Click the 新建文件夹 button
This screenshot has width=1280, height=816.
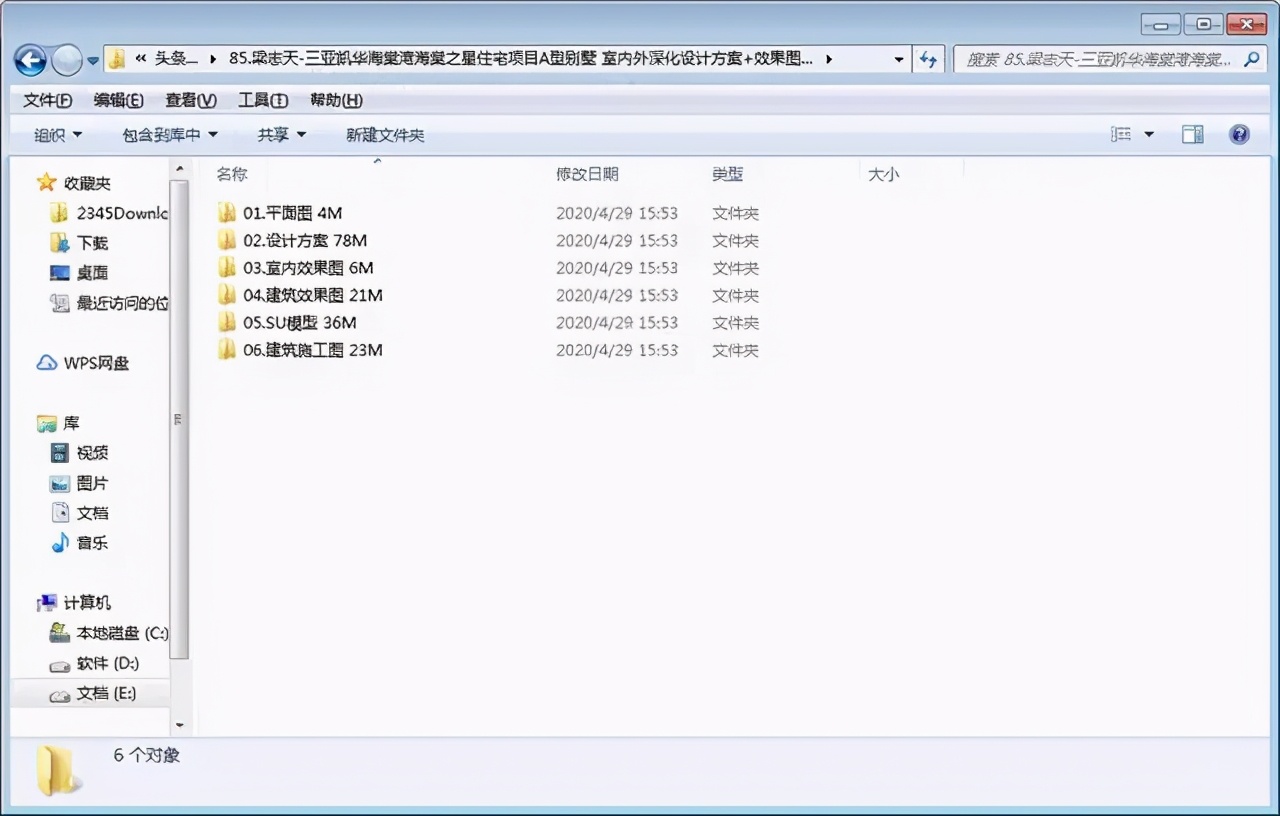click(x=385, y=134)
